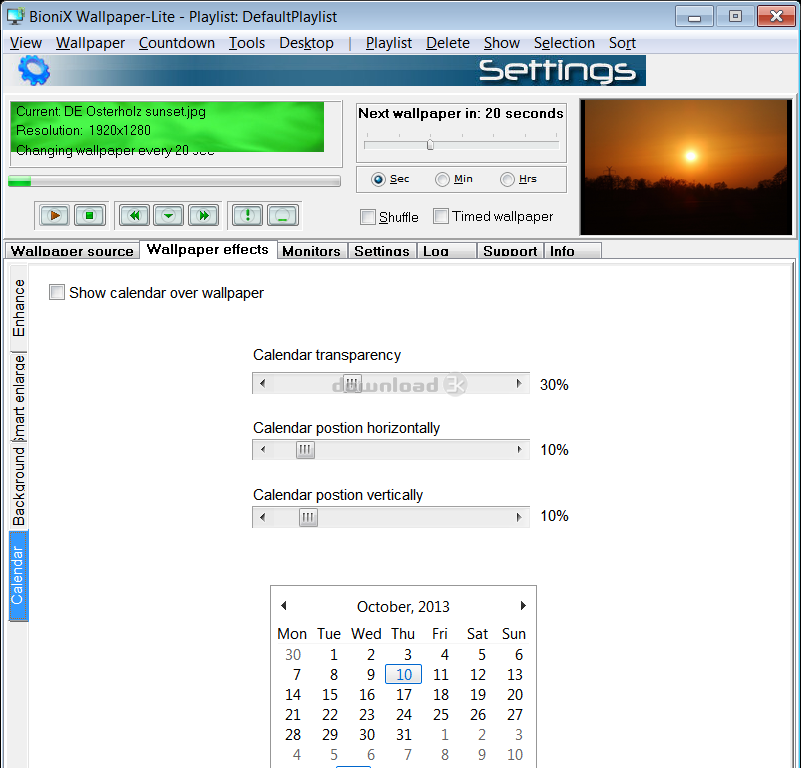Click the green stop button
The width and height of the screenshot is (801, 768).
click(x=89, y=216)
